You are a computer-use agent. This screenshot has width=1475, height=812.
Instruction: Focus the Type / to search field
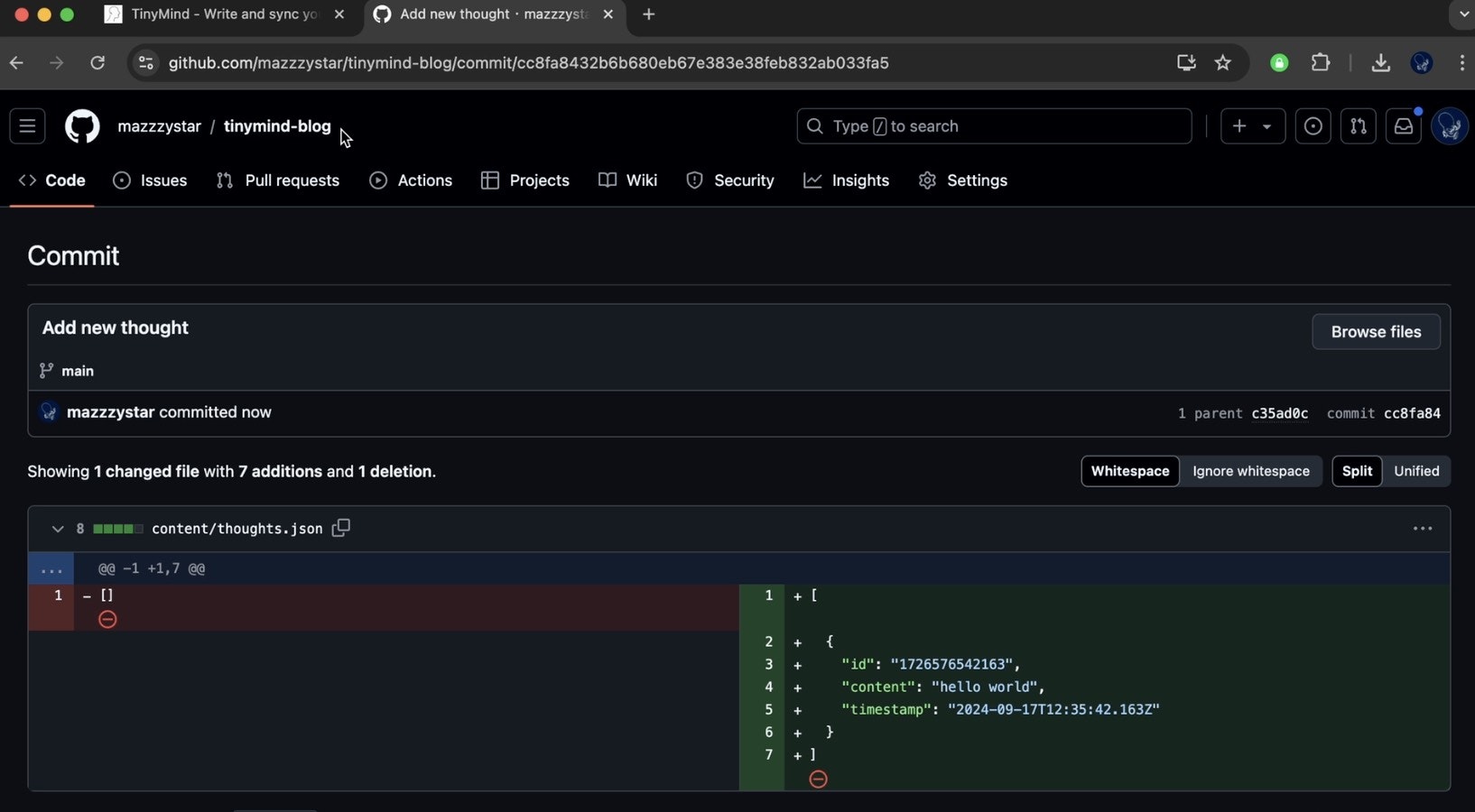[x=994, y=126]
